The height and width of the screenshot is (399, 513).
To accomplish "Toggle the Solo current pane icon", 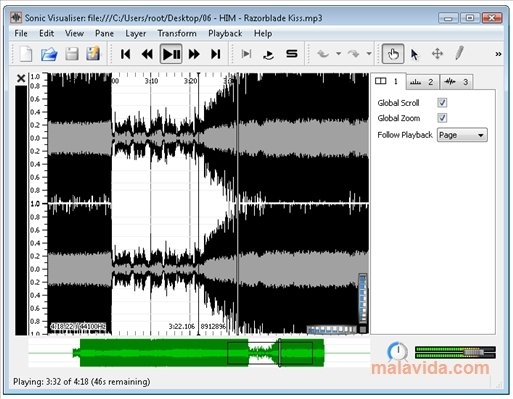I will click(x=291, y=54).
